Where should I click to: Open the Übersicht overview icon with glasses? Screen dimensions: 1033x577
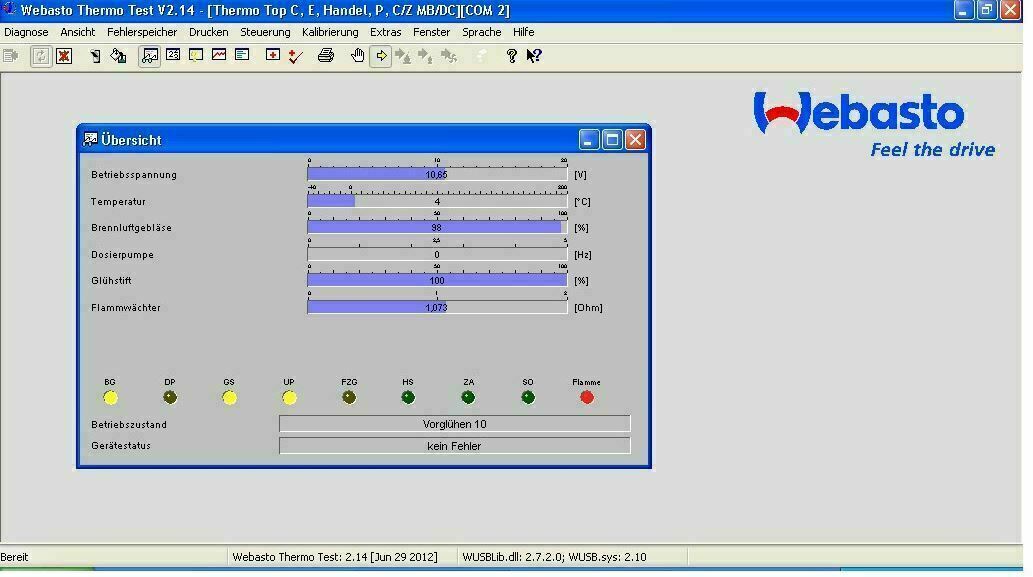click(150, 56)
